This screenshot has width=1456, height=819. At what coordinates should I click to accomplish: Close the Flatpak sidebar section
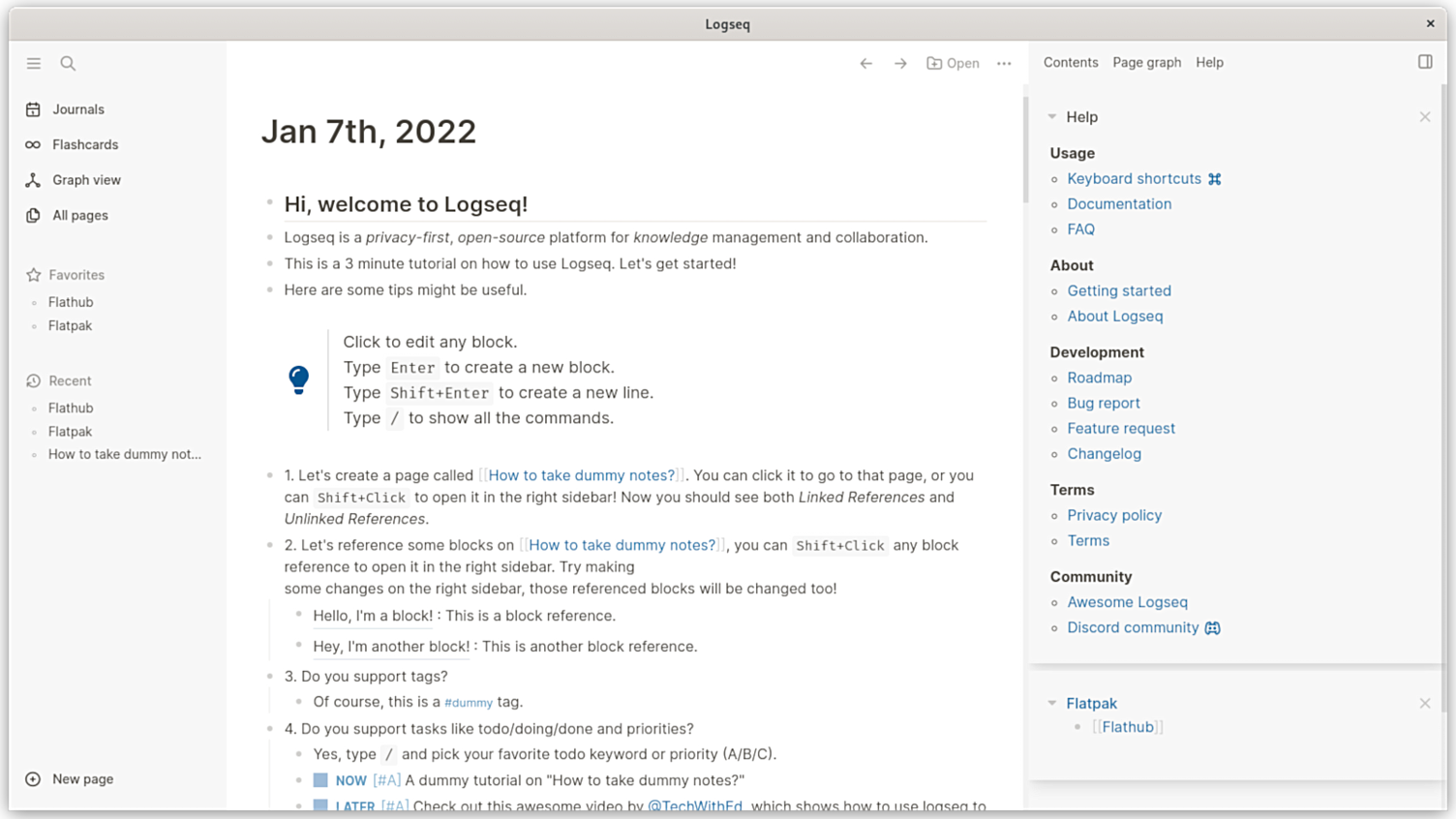click(x=1425, y=704)
